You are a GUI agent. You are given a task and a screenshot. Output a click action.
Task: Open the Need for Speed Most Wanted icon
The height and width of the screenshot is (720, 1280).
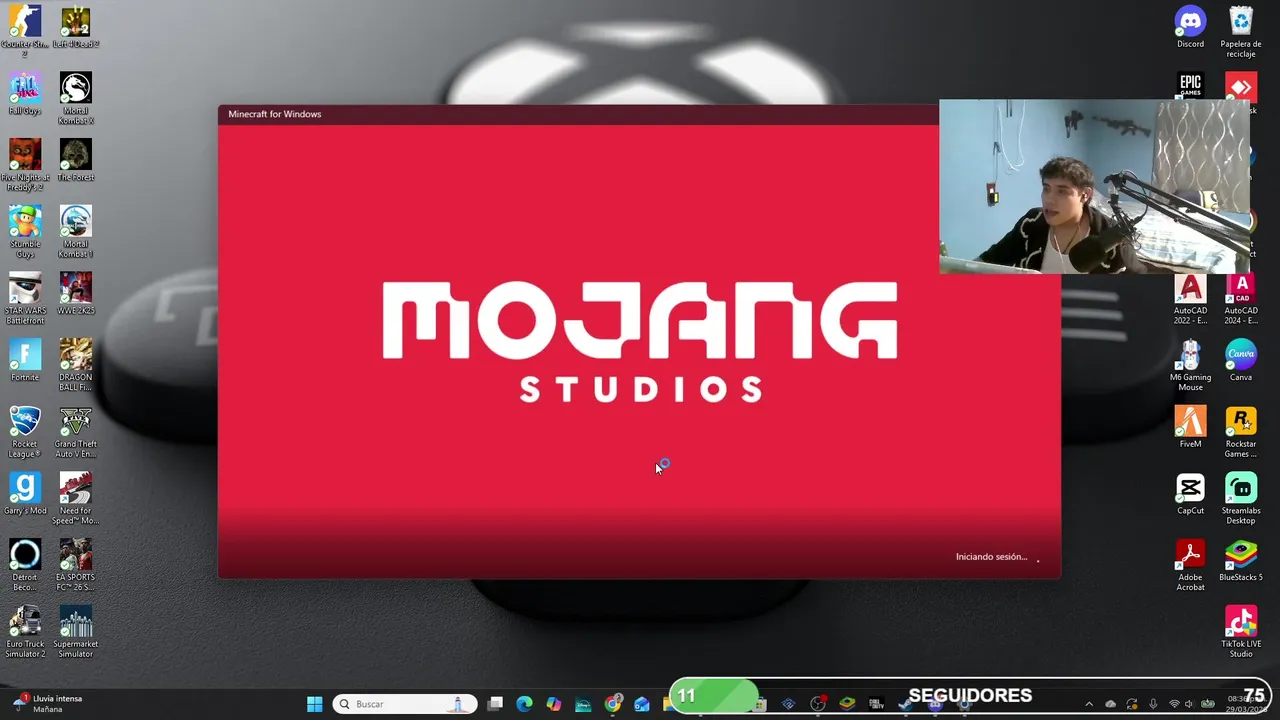pyautogui.click(x=76, y=498)
